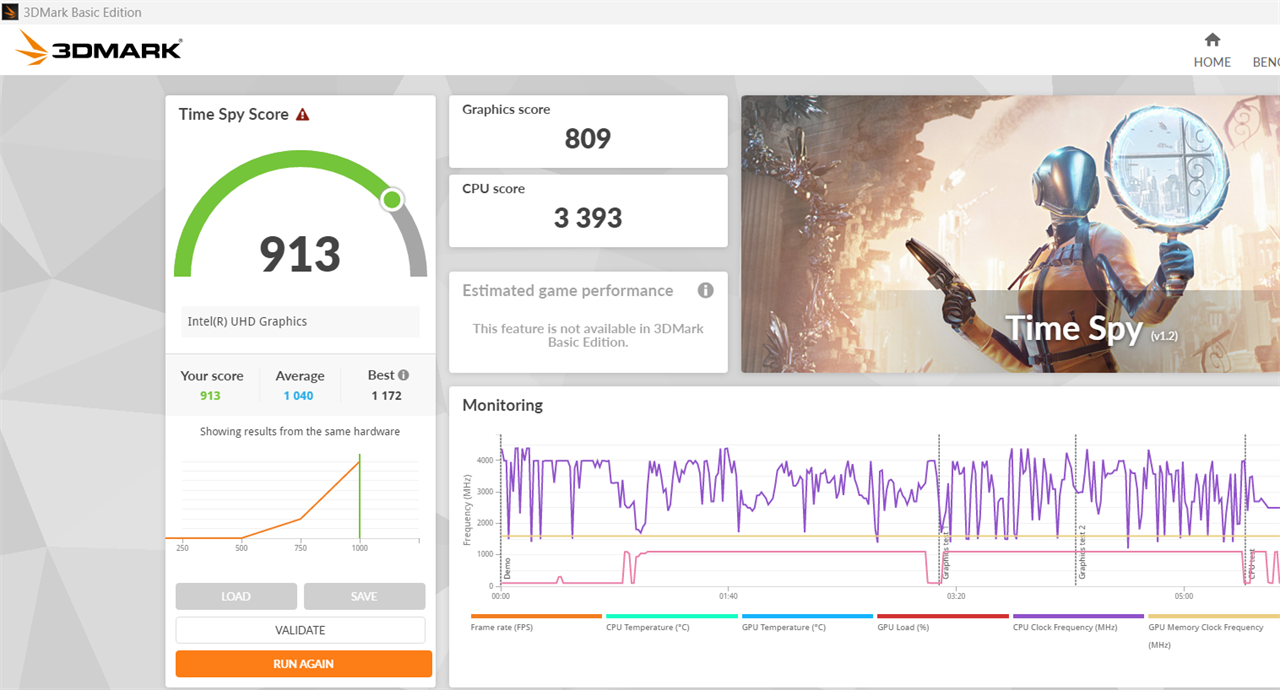Click the green score gauge marker

coord(392,200)
